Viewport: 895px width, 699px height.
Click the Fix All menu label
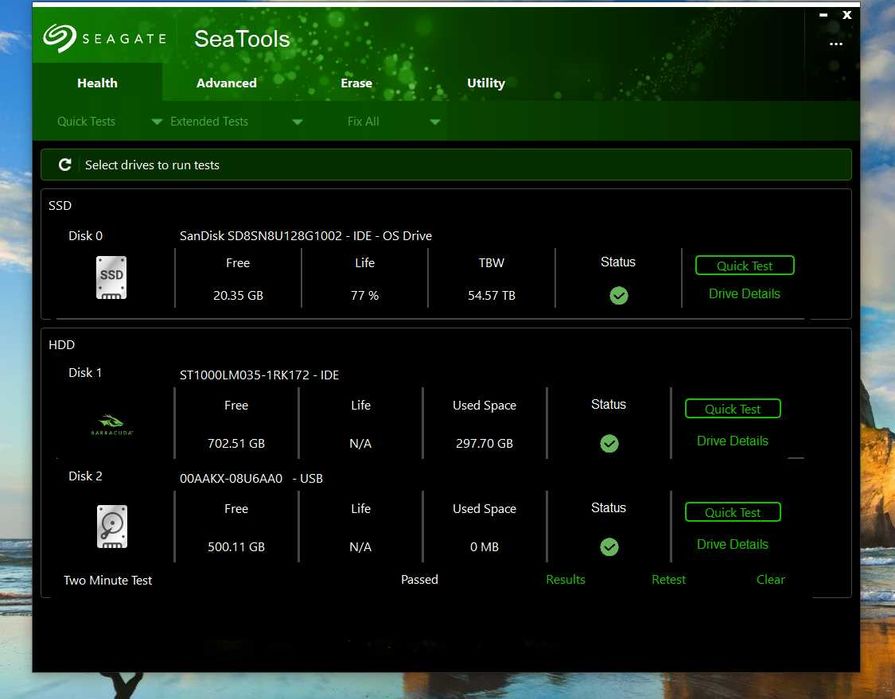pyautogui.click(x=363, y=122)
